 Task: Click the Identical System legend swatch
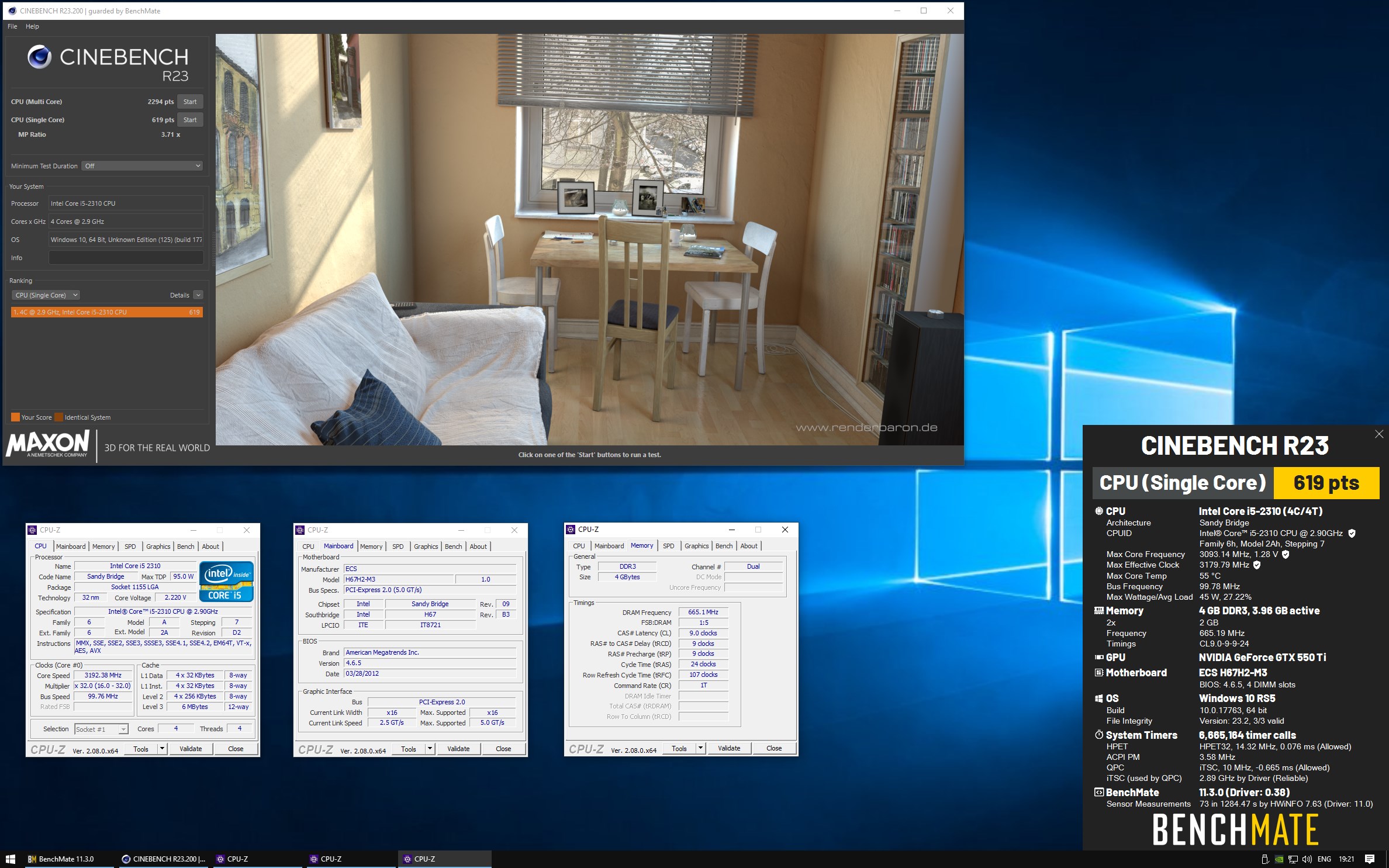point(58,417)
